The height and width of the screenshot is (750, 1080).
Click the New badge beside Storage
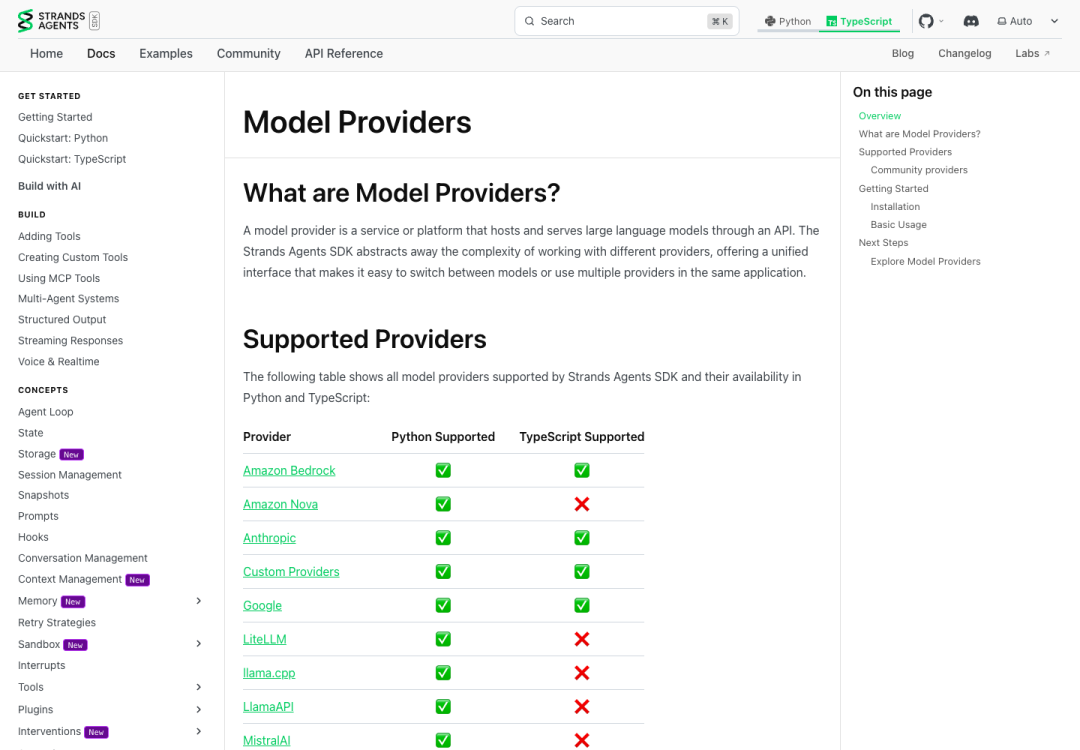click(x=72, y=455)
